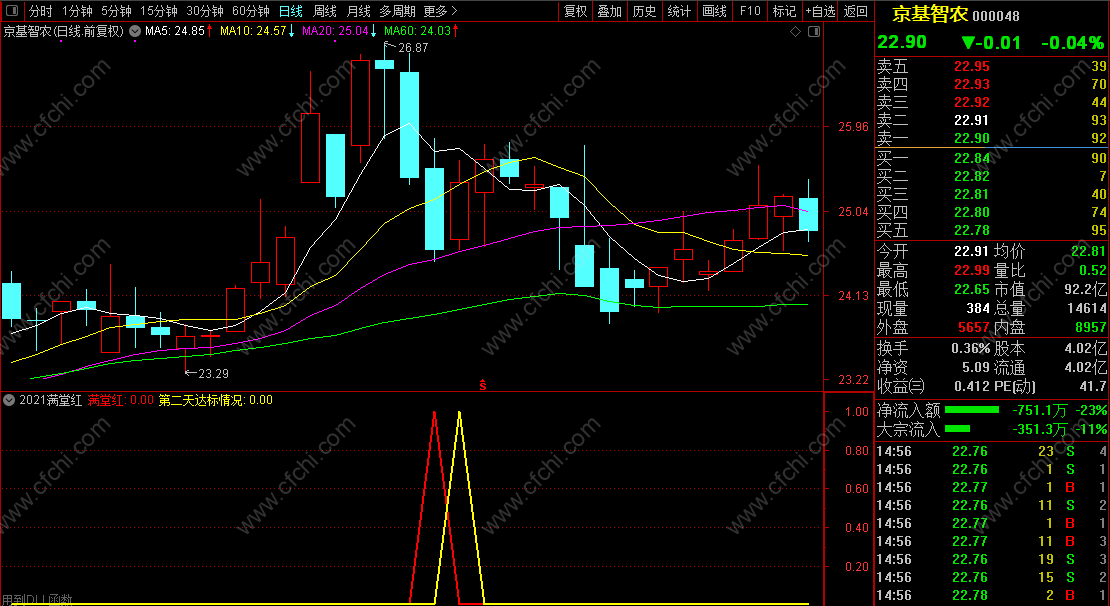The height and width of the screenshot is (606, 1110).
Task: Open 多周期 multi-period view
Action: coord(396,11)
